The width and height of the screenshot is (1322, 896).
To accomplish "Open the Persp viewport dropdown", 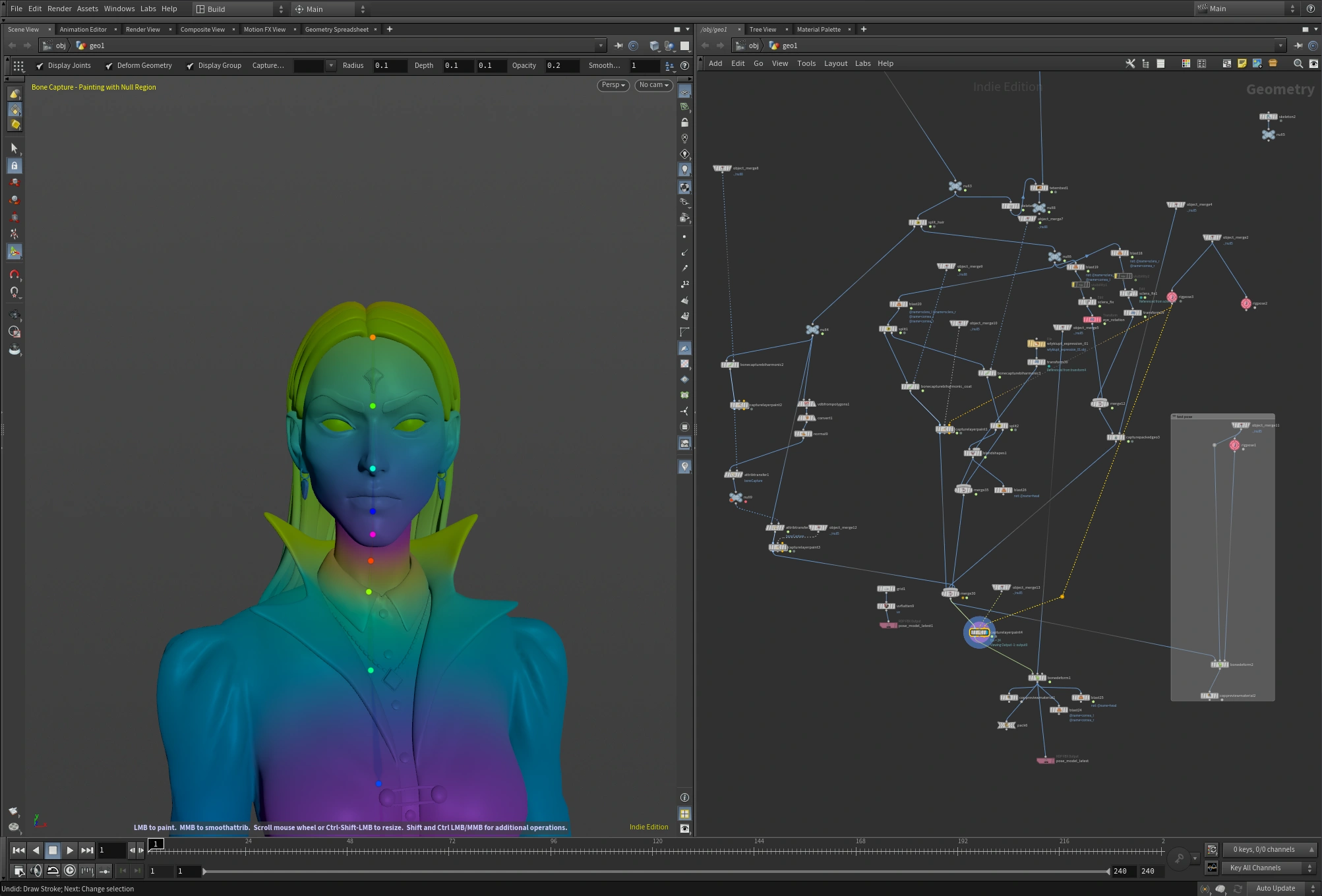I will [x=613, y=85].
